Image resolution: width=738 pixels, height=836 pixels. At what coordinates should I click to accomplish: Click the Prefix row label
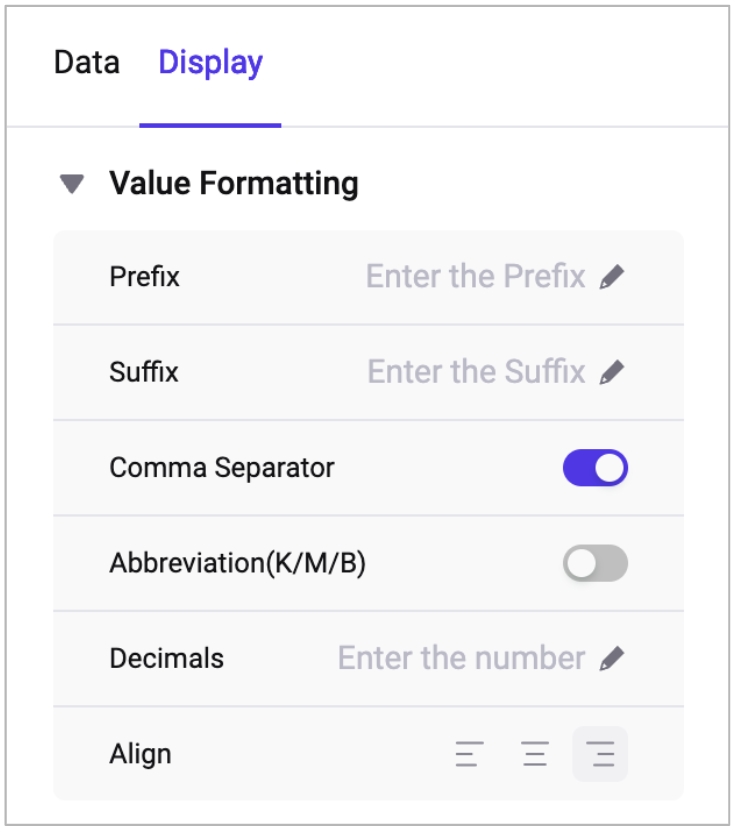pos(144,277)
